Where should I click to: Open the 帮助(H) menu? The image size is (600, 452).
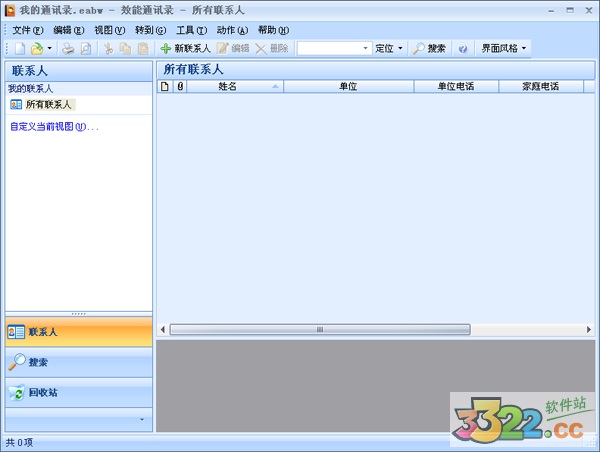[x=273, y=30]
